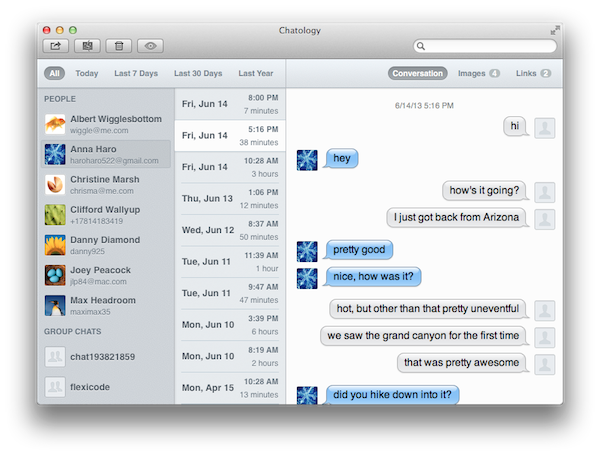
Task: Click Joey Peacock's bird nest avatar
Action: coord(56,275)
